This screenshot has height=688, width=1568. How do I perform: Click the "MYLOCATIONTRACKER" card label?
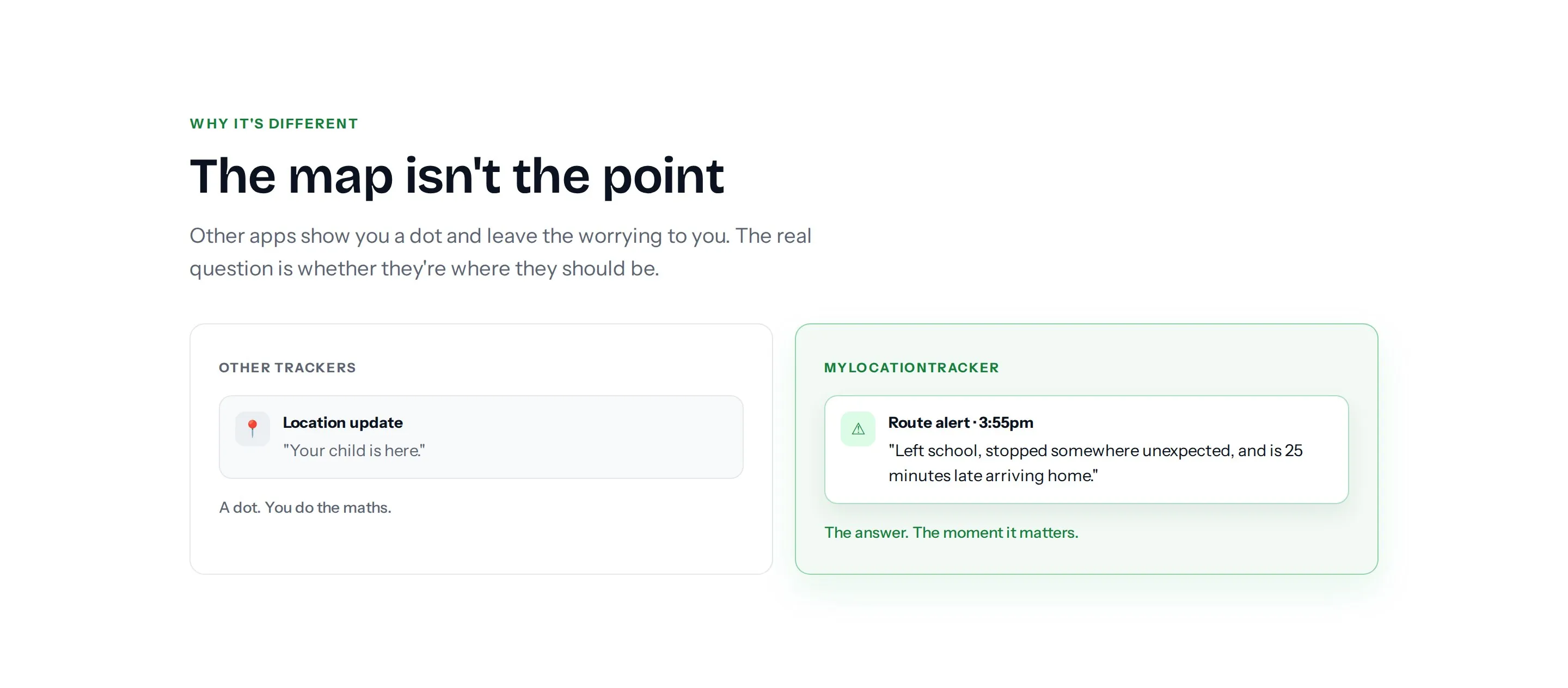point(911,367)
